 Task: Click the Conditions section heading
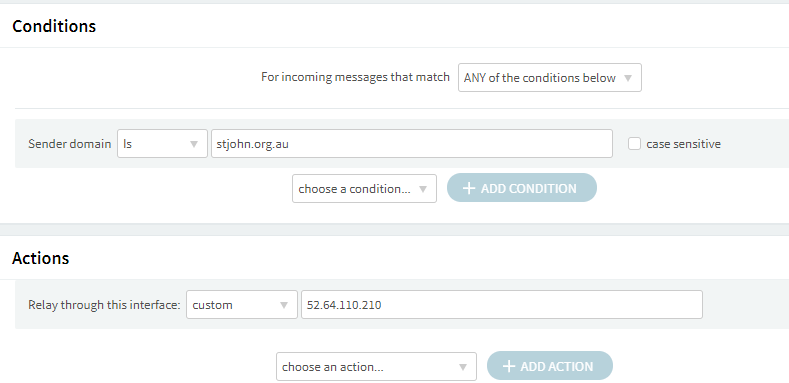point(54,26)
